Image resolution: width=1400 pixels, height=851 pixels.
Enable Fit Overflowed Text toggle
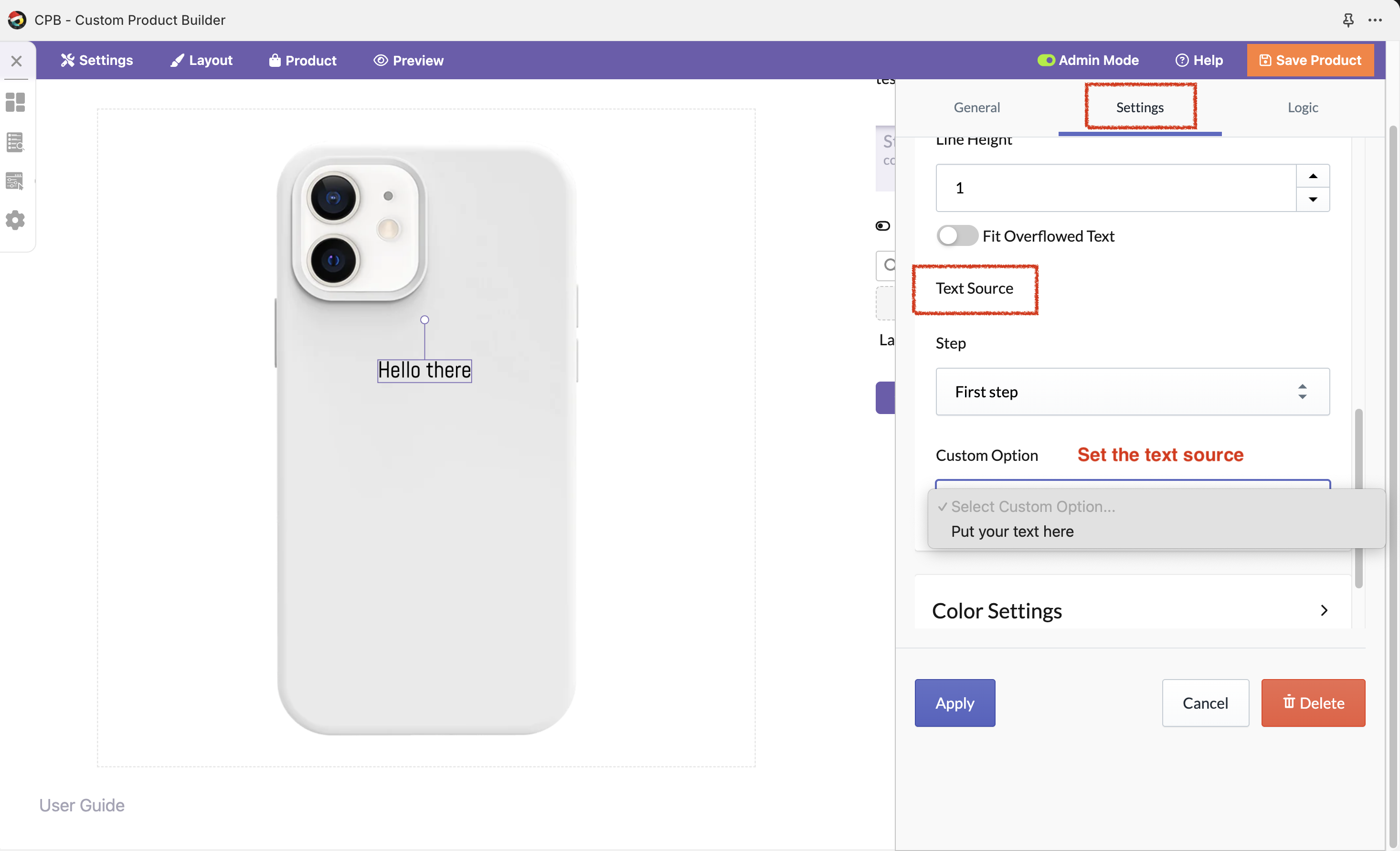[x=957, y=236]
